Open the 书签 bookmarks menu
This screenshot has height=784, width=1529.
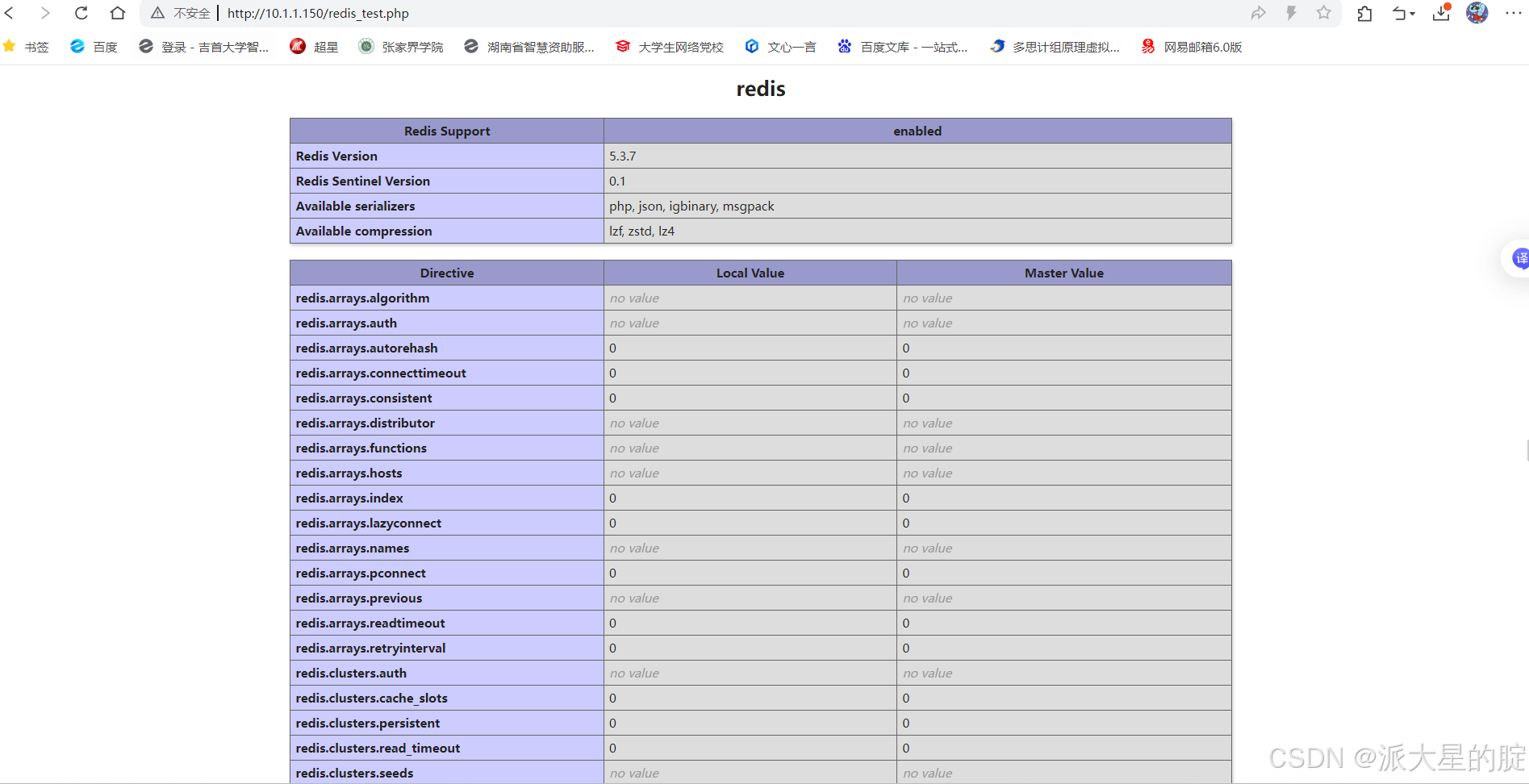[x=27, y=46]
